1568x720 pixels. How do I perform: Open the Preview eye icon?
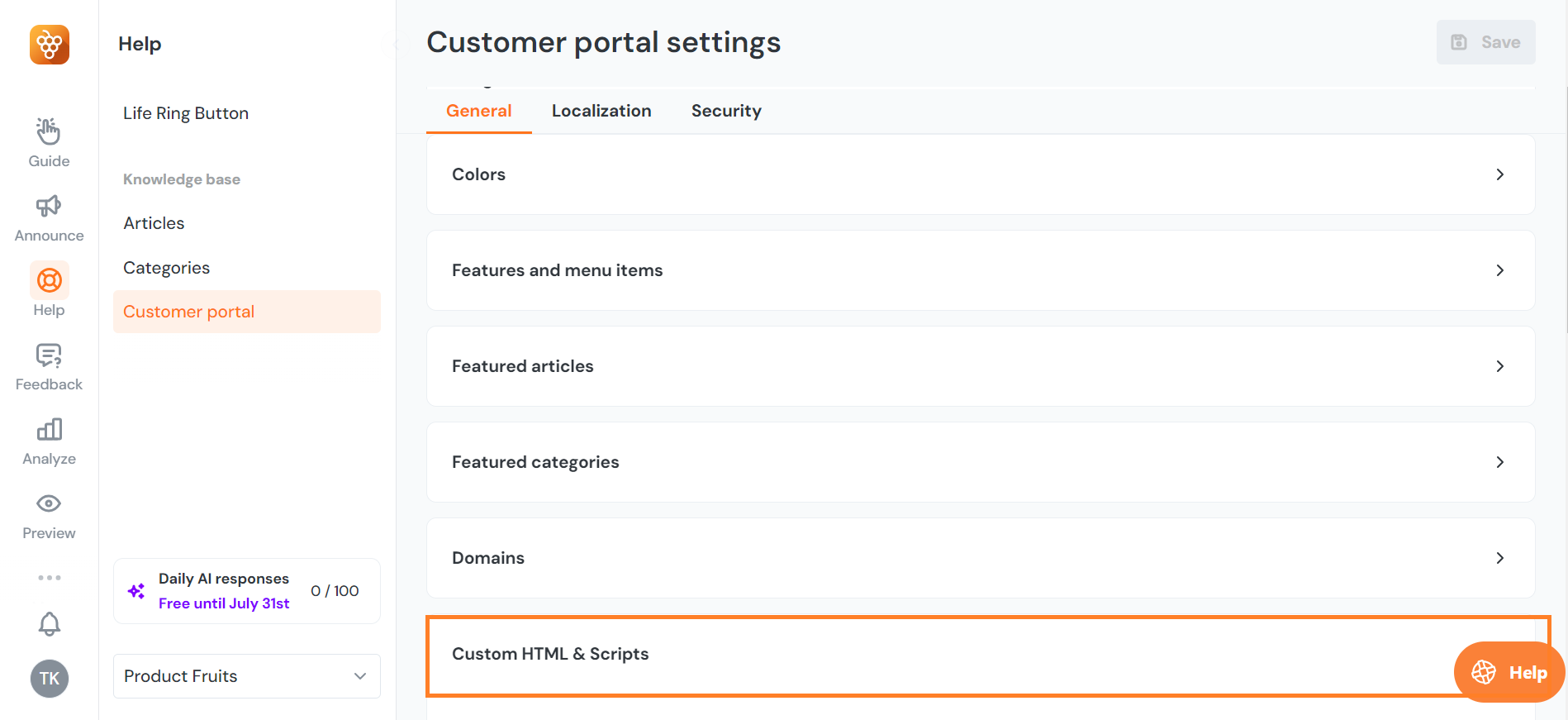tap(49, 503)
